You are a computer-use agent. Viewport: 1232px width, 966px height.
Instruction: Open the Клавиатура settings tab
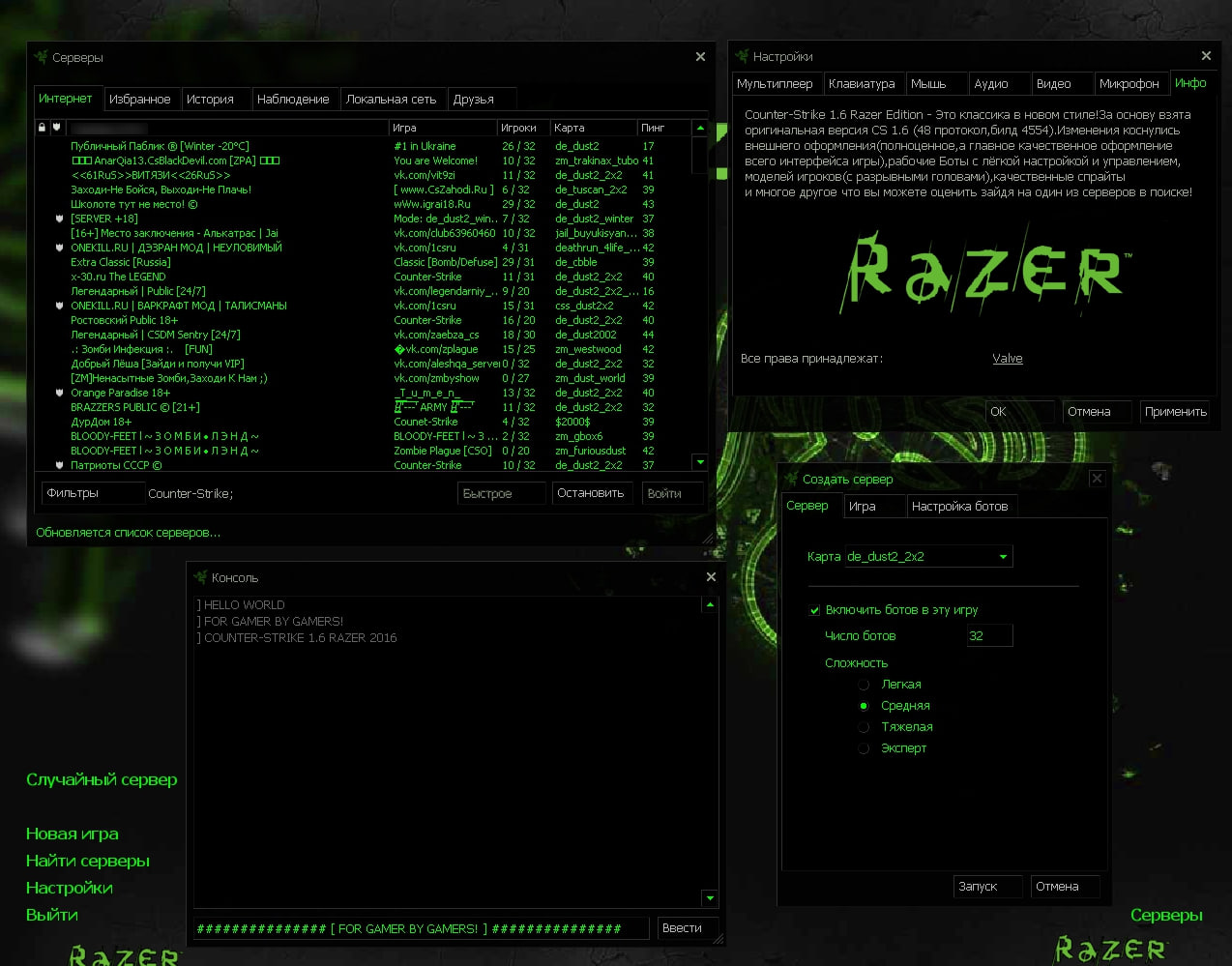click(x=864, y=83)
